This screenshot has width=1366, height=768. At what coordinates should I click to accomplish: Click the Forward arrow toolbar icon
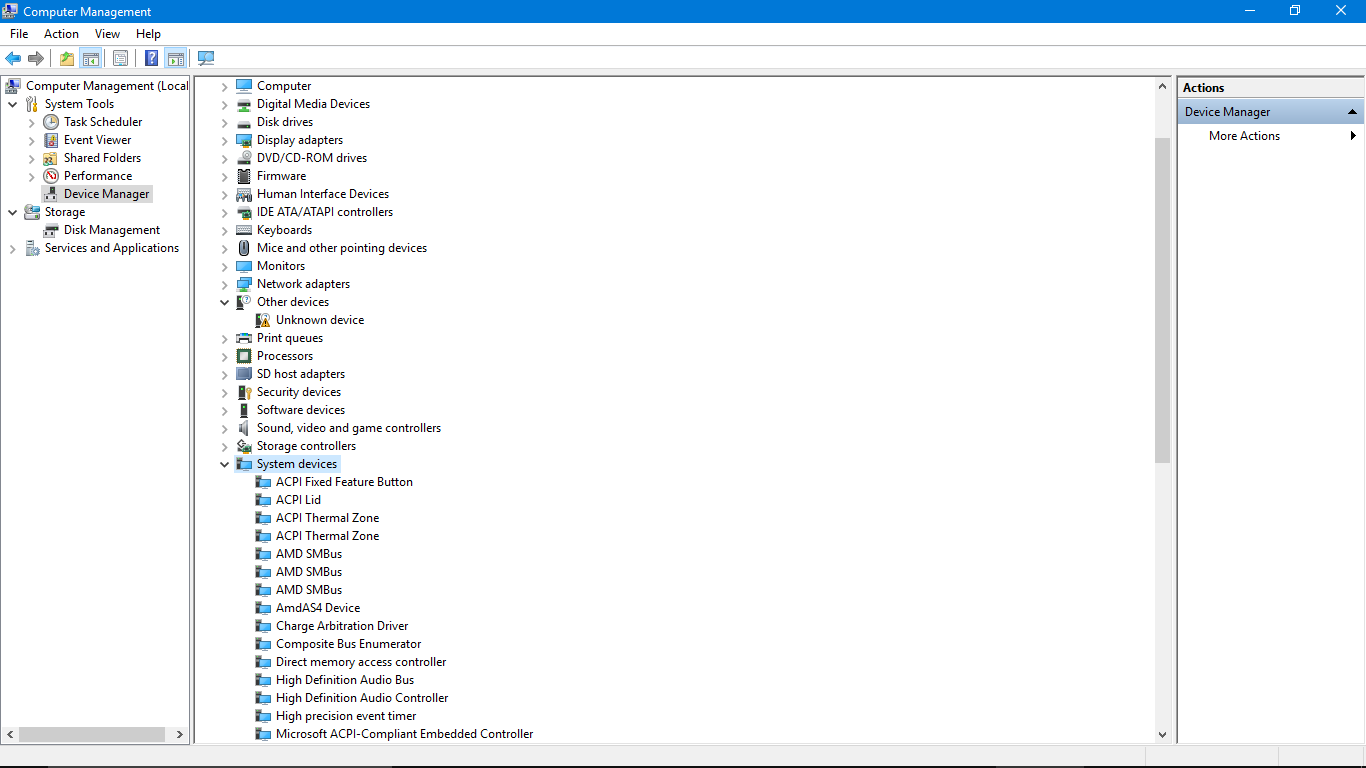[36, 58]
